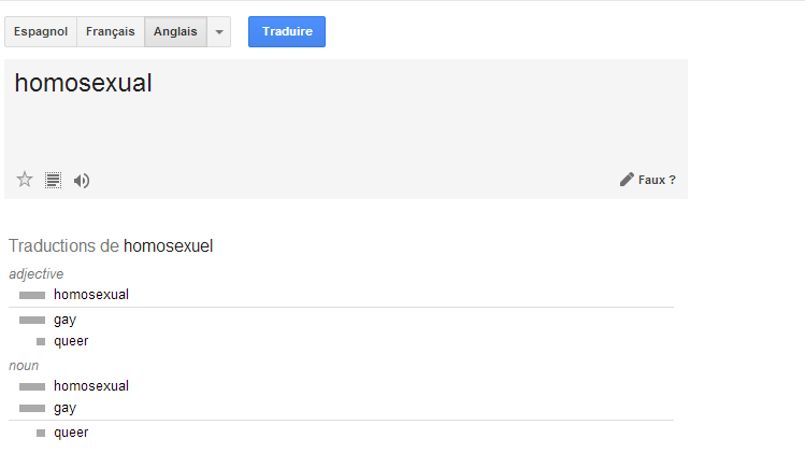
Task: Select Français as target language
Action: 110,32
